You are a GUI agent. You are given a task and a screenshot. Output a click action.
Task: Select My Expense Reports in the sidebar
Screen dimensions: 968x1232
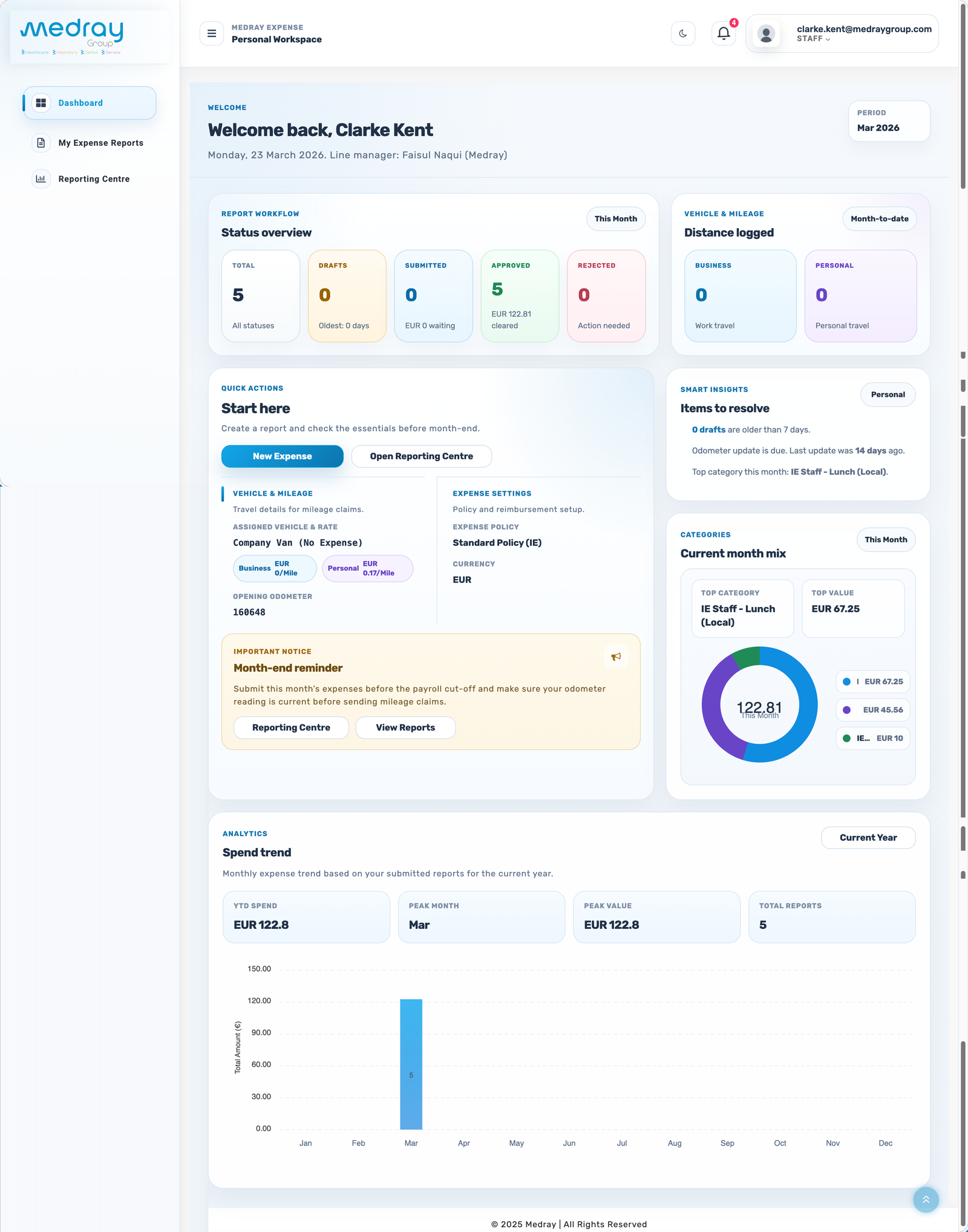pyautogui.click(x=100, y=143)
